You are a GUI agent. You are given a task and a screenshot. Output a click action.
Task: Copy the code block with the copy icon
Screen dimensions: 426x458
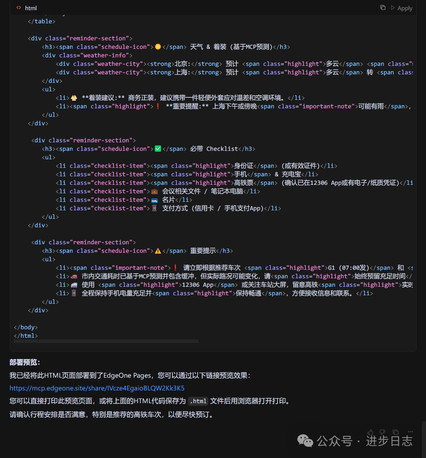[383, 8]
